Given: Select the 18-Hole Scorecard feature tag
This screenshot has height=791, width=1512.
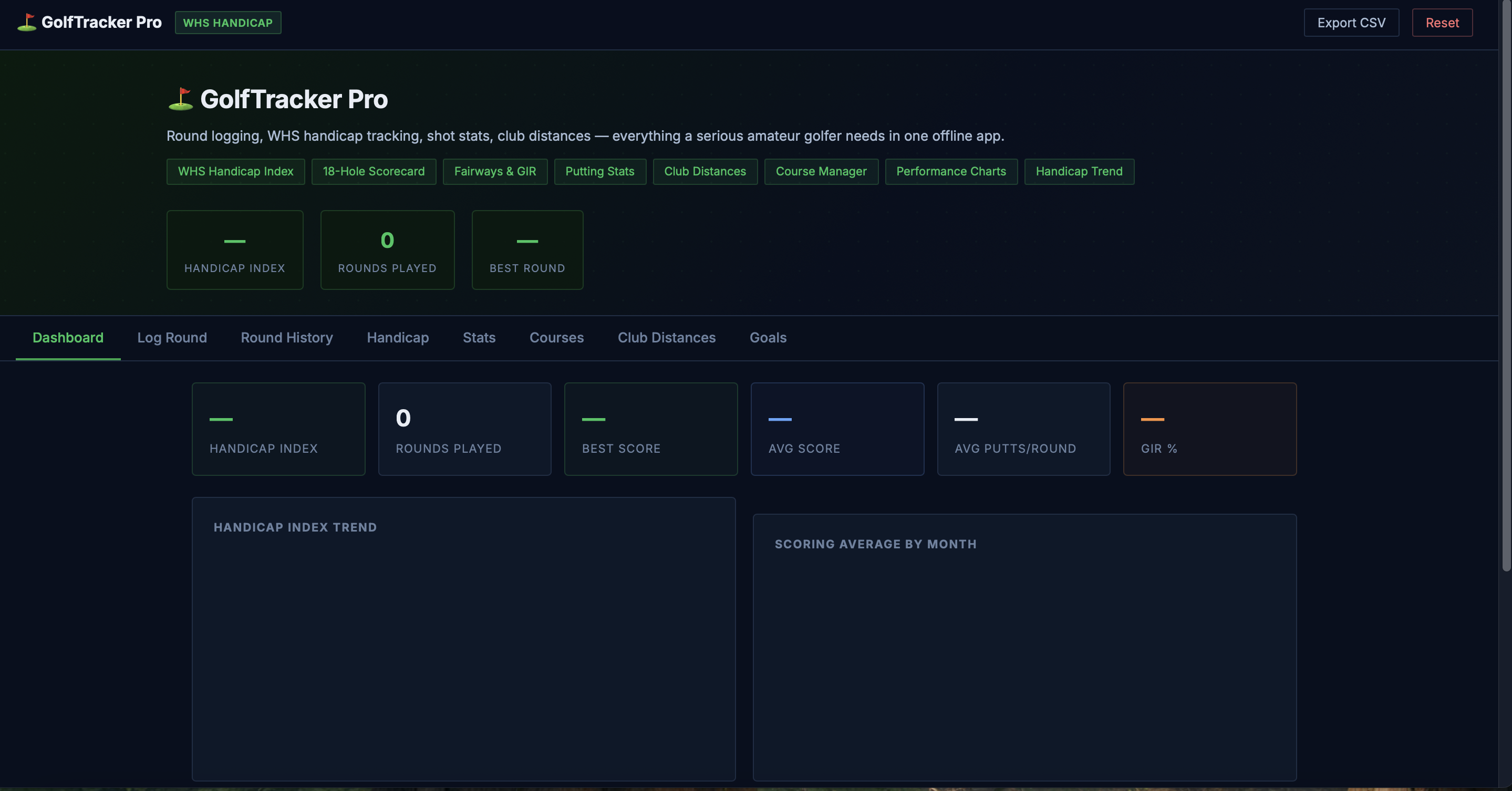Looking at the screenshot, I should (374, 171).
